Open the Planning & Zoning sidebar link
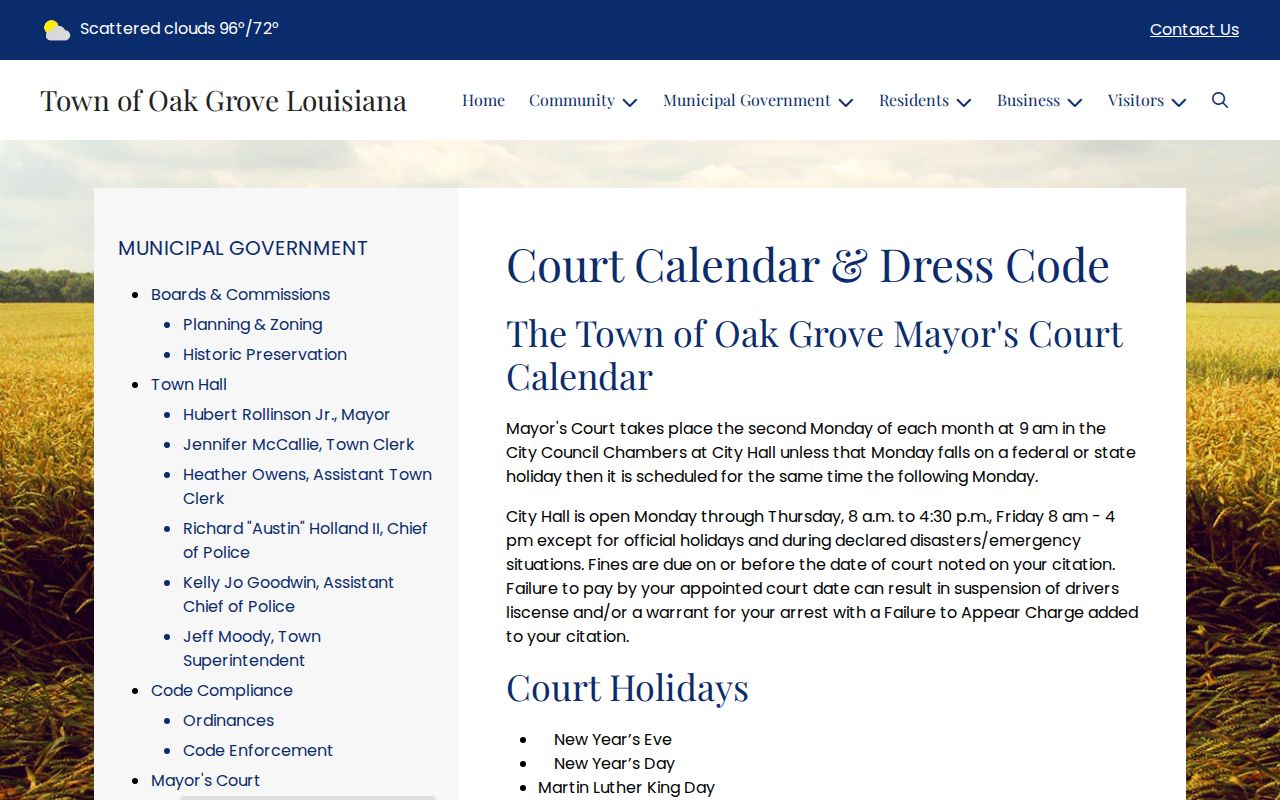 (253, 324)
